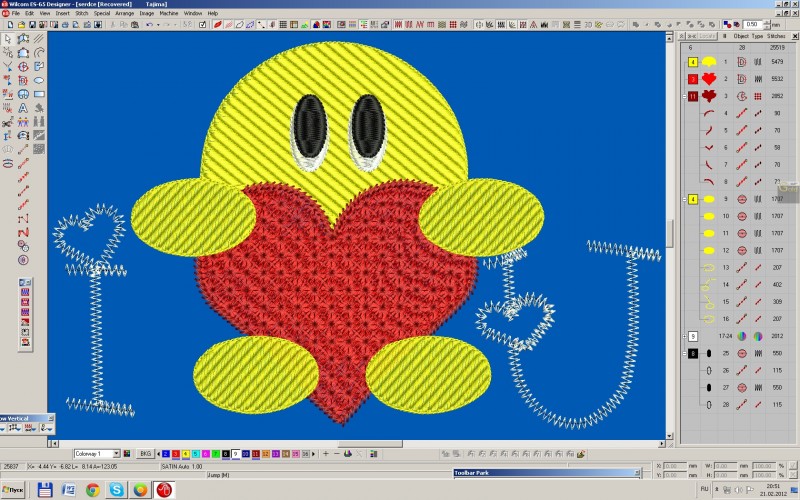
Task: Open the Stitch menu
Action: 82,13
